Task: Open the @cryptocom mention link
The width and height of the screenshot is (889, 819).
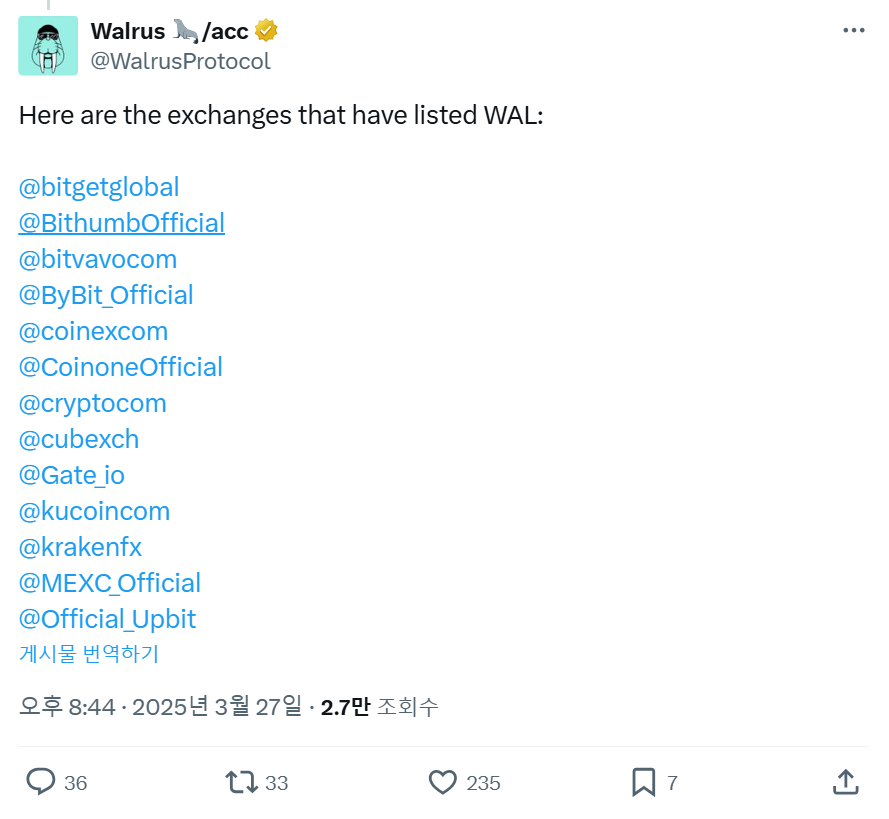Action: [x=92, y=403]
